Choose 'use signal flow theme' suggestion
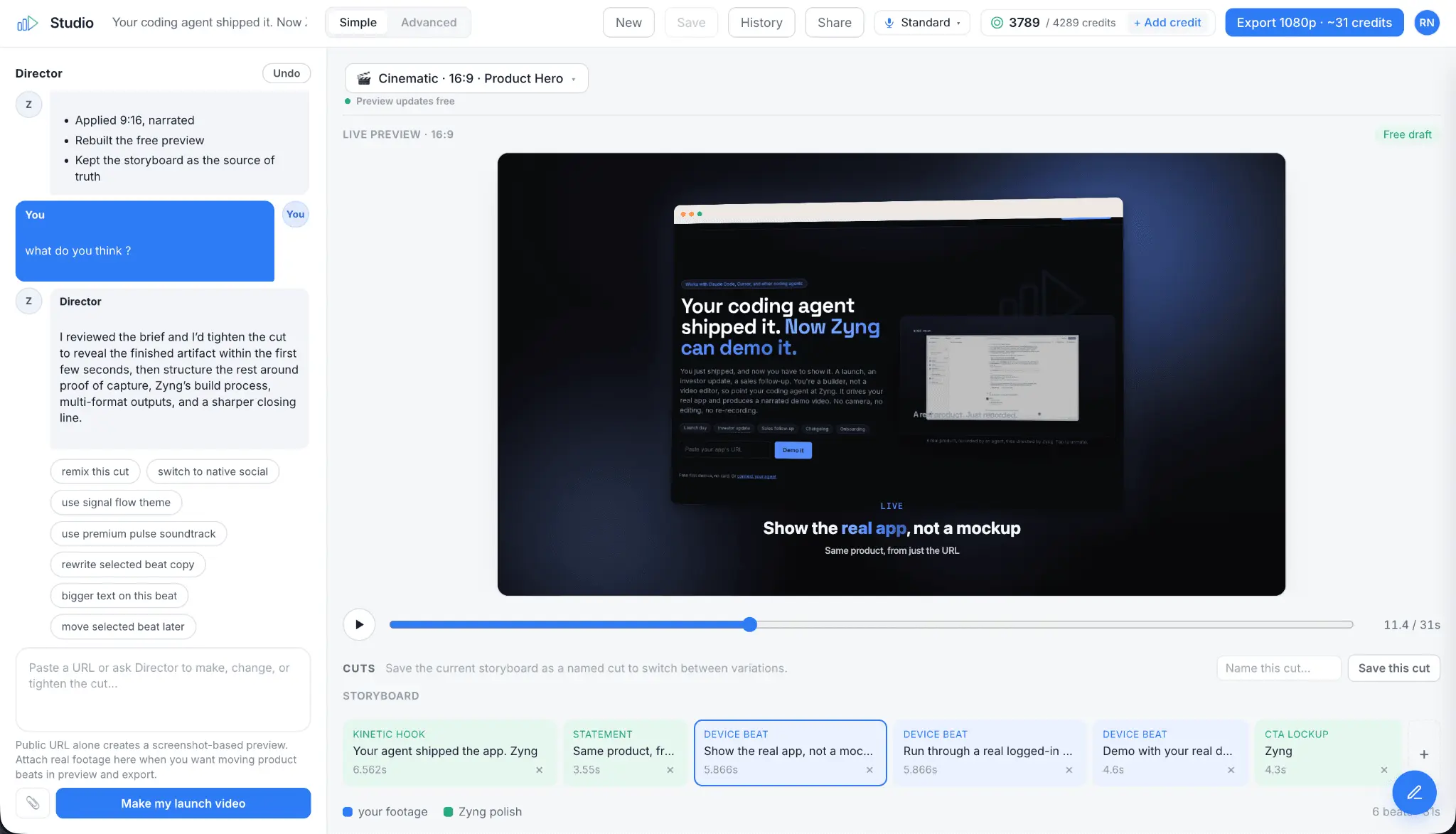Viewport: 1456px width, 834px height. 116,503
